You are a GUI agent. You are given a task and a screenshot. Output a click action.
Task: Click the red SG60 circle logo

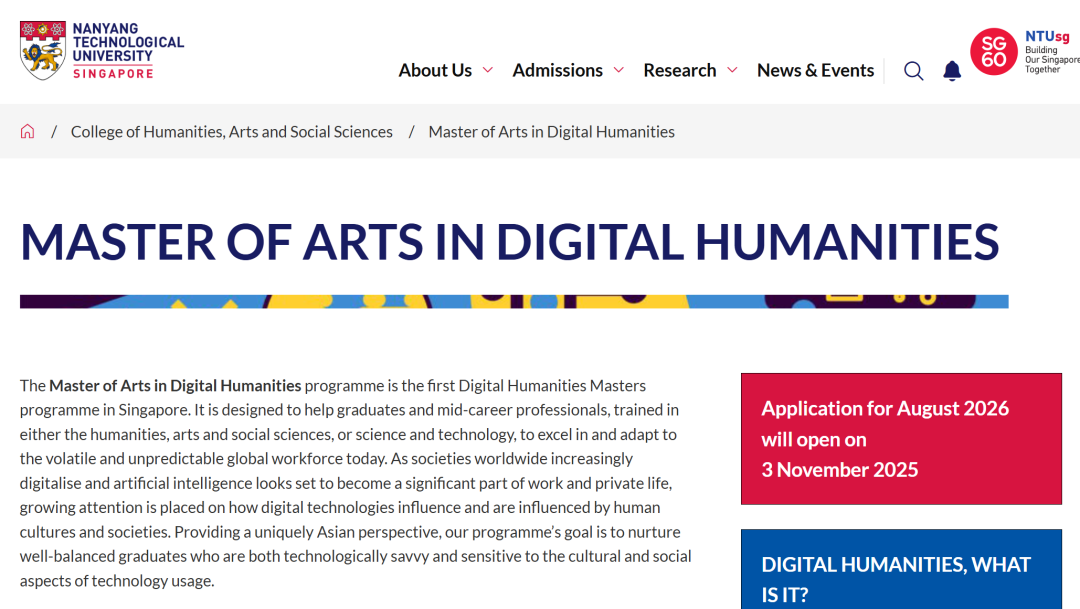click(x=993, y=52)
